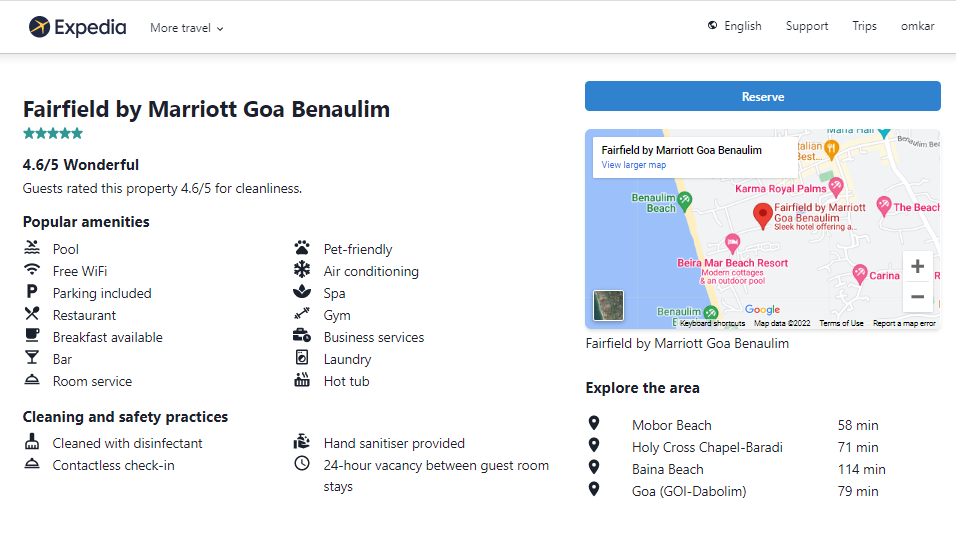Change language from English
The image size is (956, 546).
point(734,26)
